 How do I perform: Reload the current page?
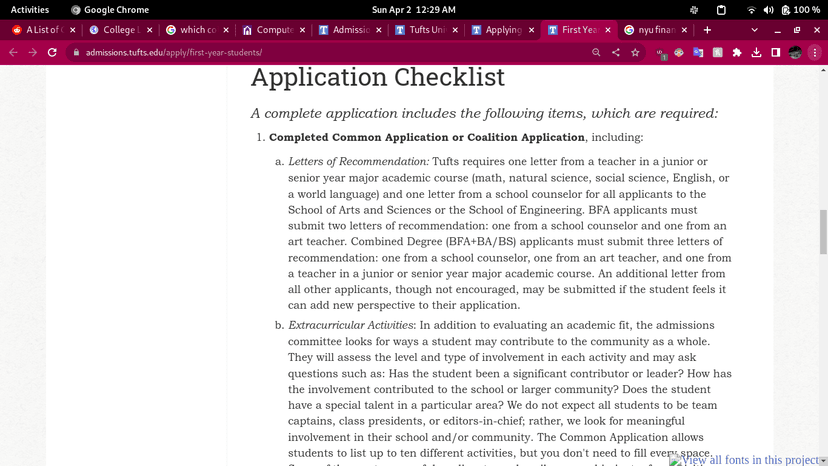(52, 52)
